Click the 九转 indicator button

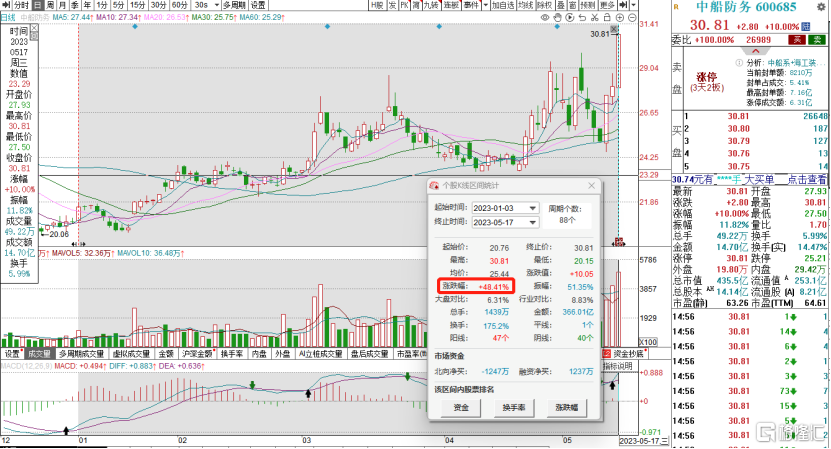pyautogui.click(x=431, y=5)
